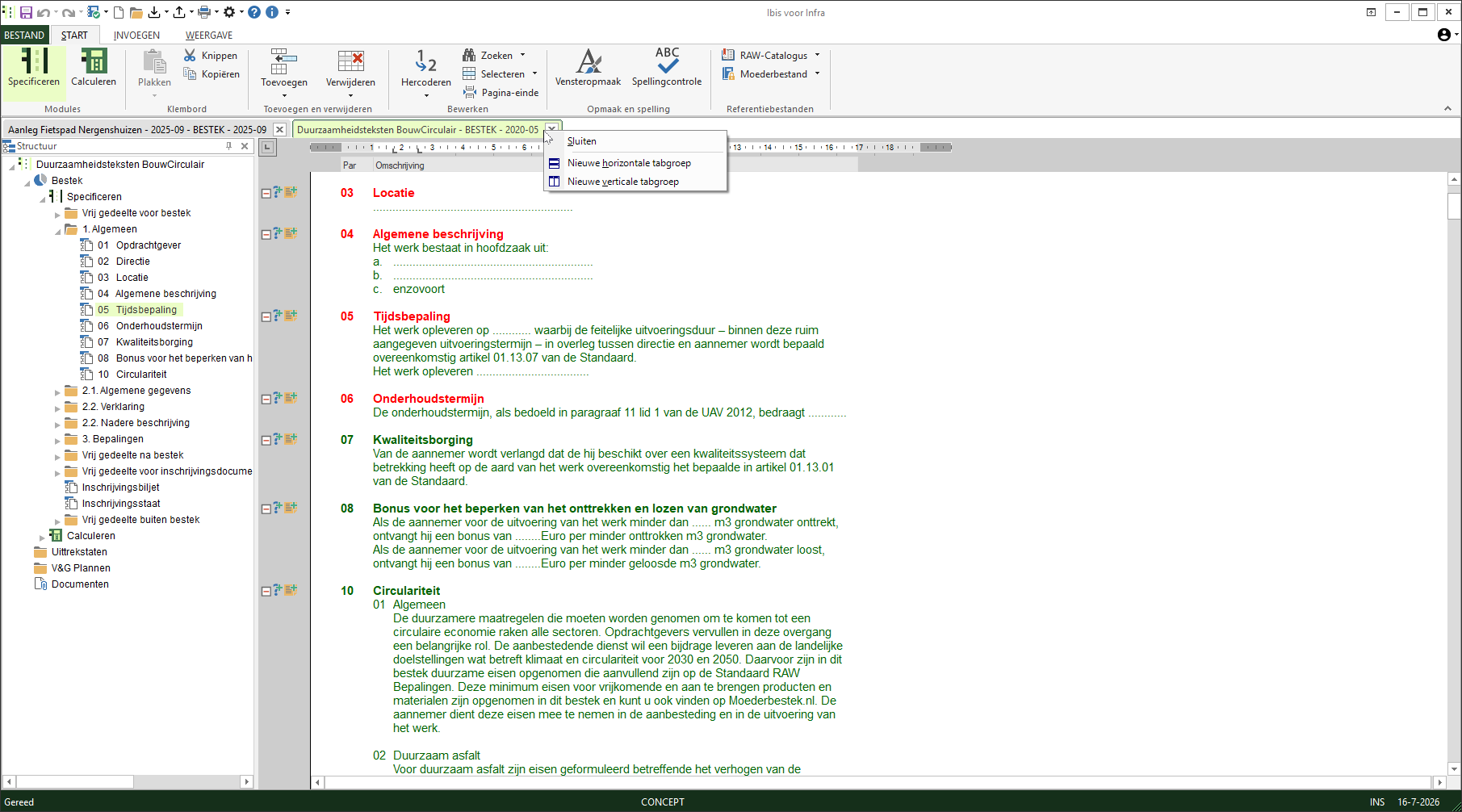Click the Structuur panel horizontal scrollbar thumb
Image resolution: width=1462 pixels, height=812 pixels.
point(75,781)
